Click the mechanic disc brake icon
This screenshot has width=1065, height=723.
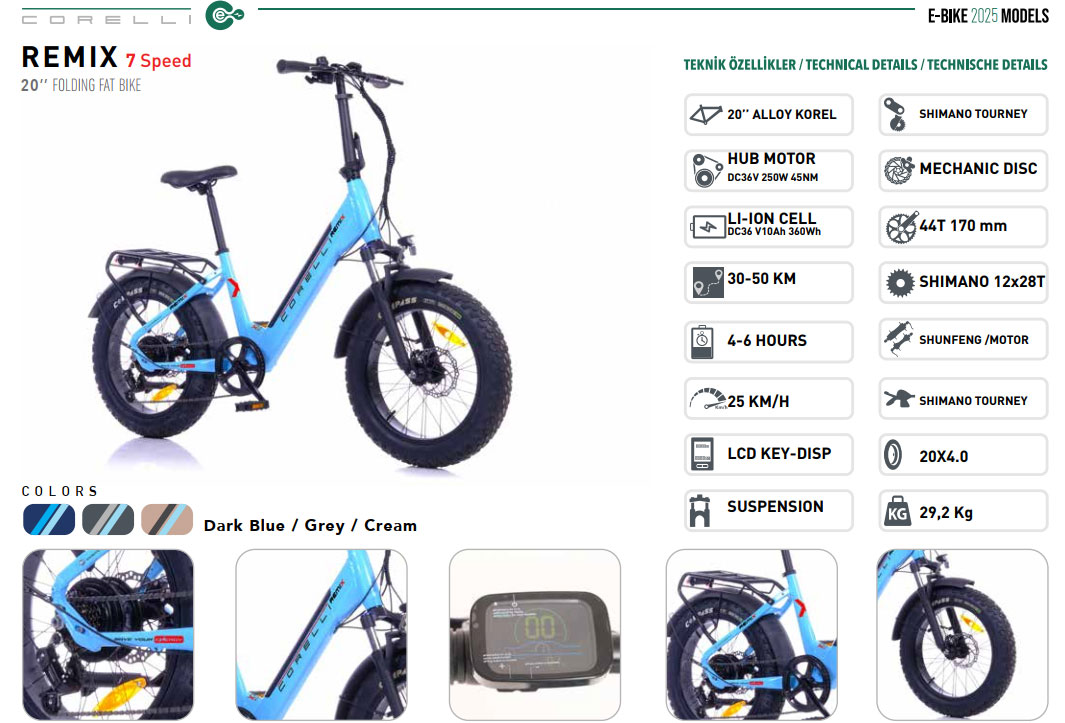[x=899, y=171]
